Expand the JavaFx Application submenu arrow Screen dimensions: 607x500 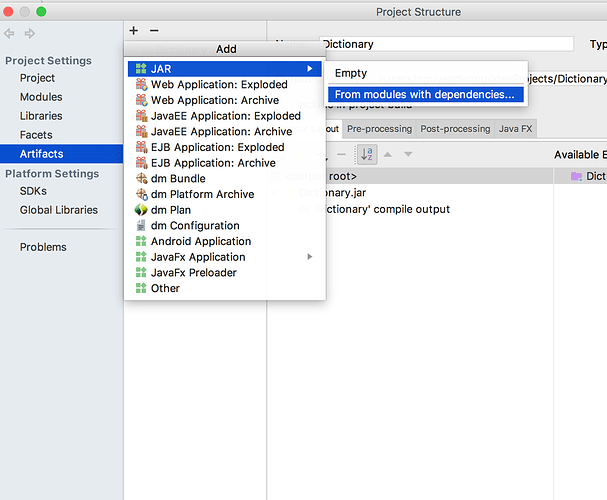(310, 257)
